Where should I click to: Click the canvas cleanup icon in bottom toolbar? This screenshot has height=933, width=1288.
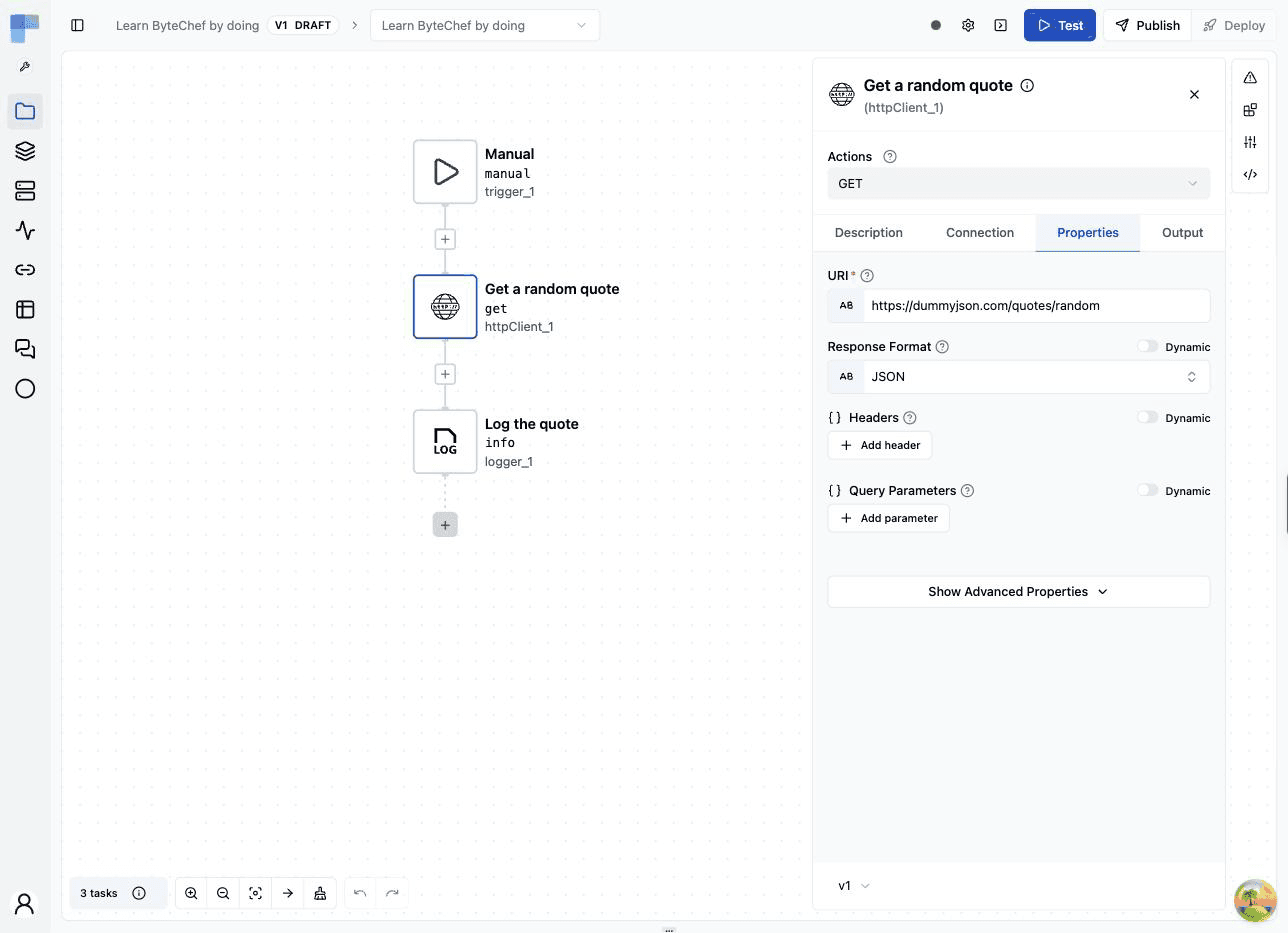click(x=320, y=893)
